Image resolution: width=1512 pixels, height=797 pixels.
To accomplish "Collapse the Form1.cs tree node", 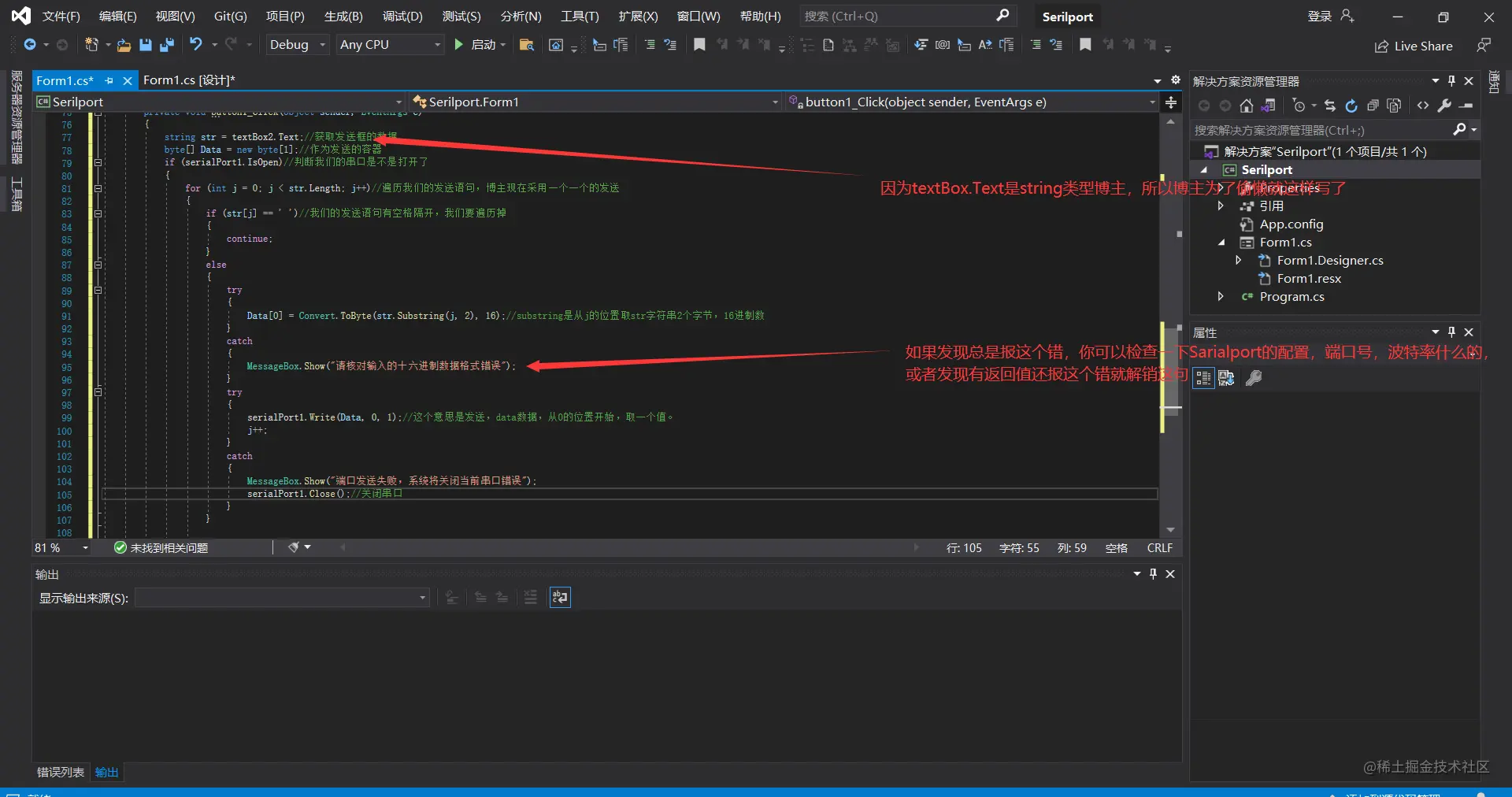I will click(1221, 243).
